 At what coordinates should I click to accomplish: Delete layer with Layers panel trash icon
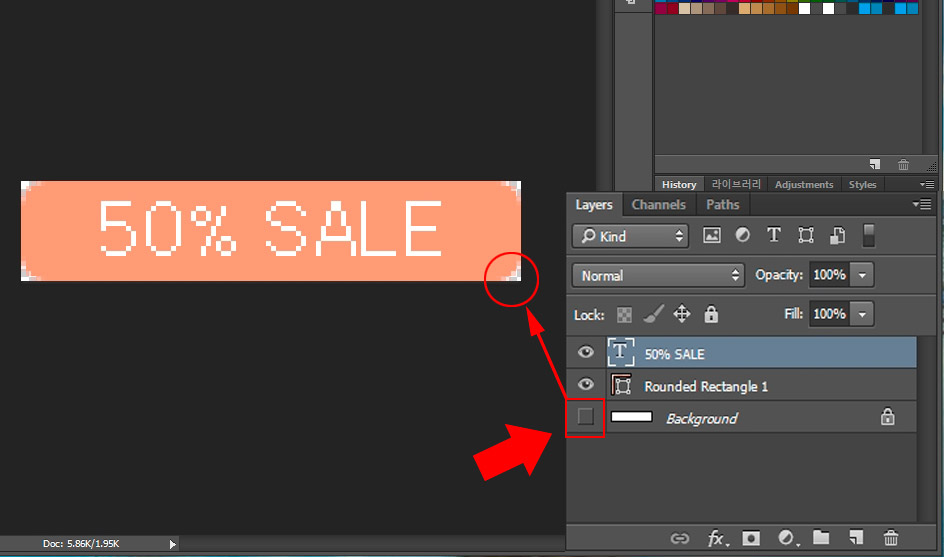coord(891,537)
